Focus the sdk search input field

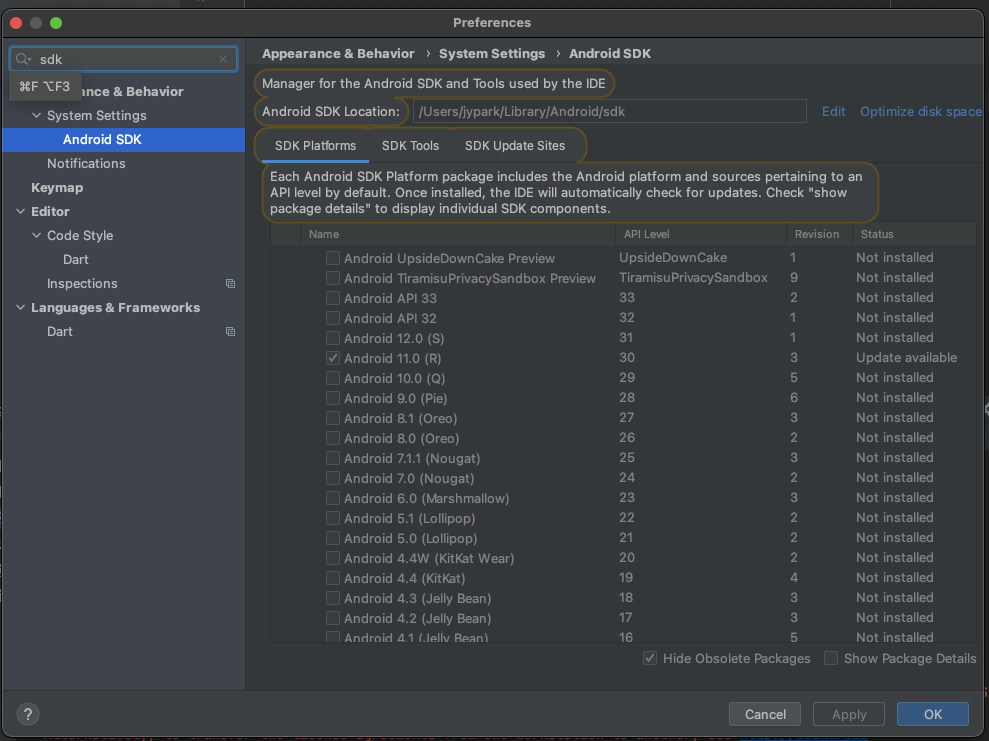click(124, 59)
